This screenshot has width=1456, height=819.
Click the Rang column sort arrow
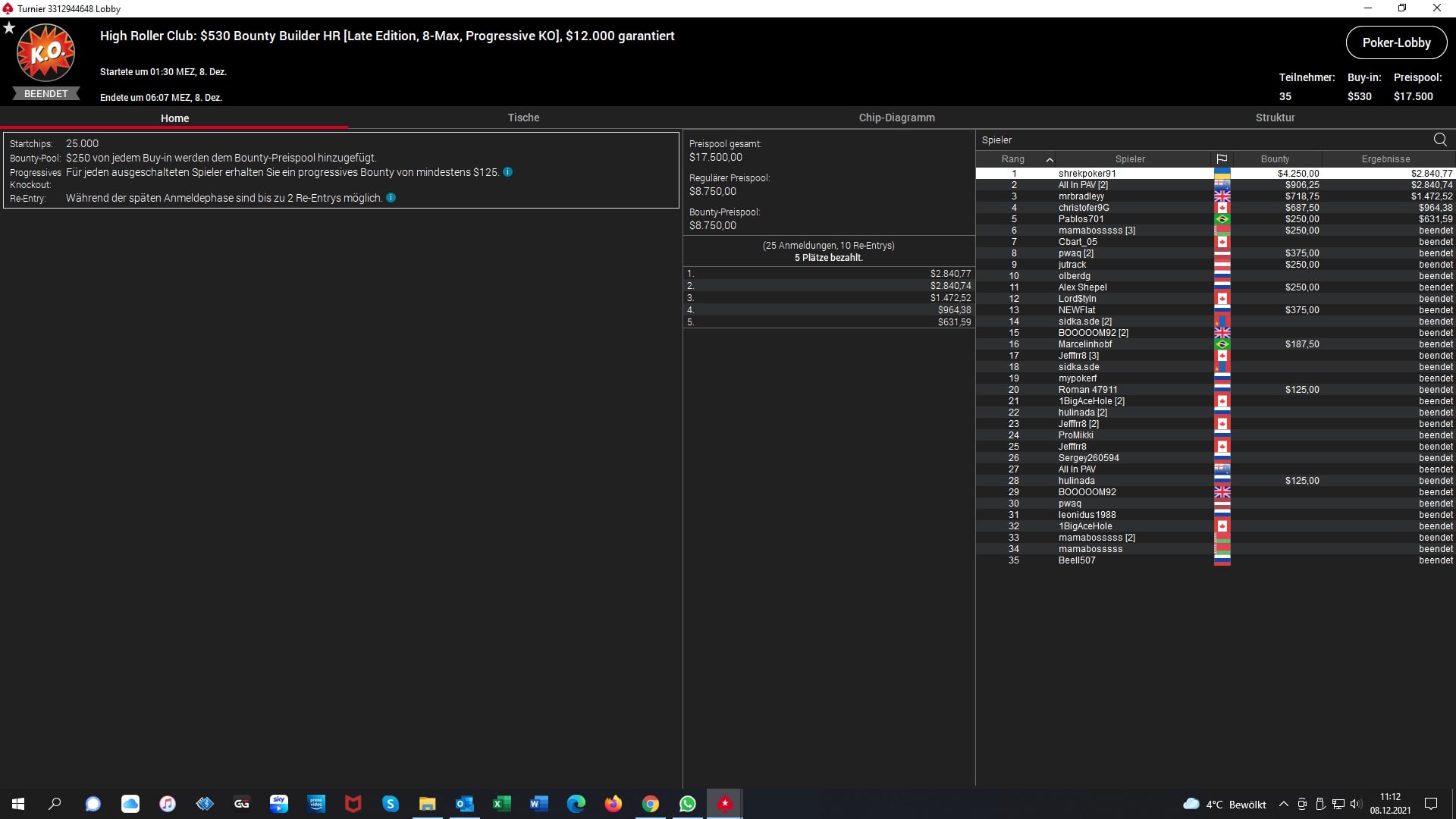click(x=1050, y=159)
